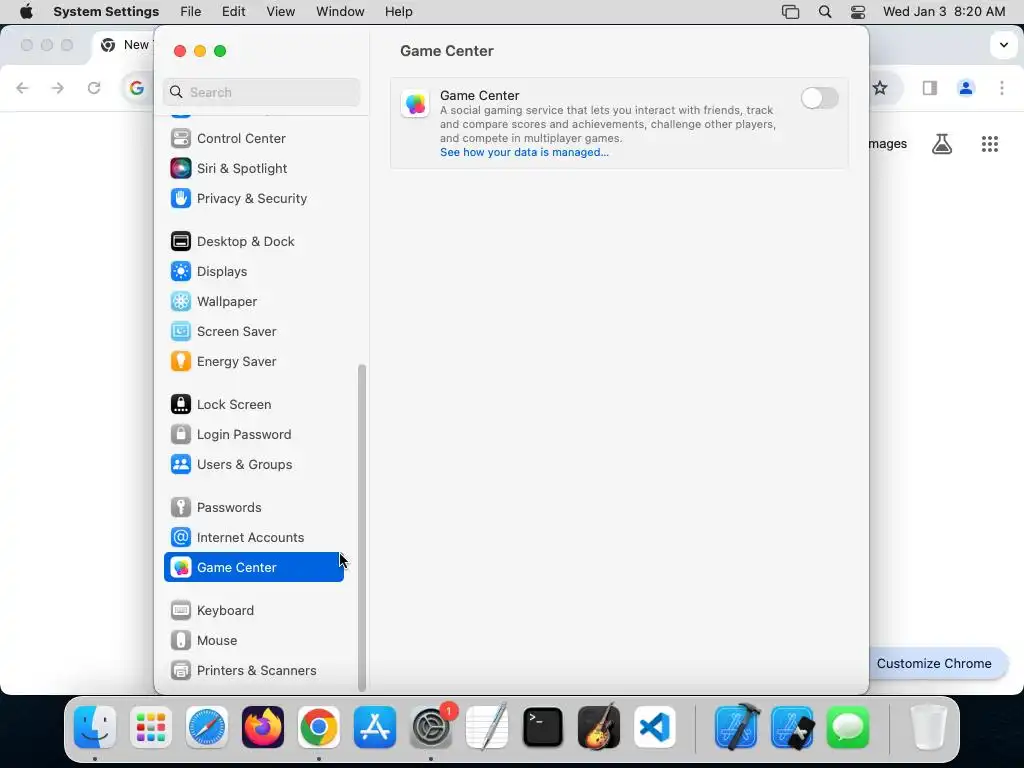Viewport: 1024px width, 768px height.
Task: Click the sidebar scrollbar
Action: [362, 528]
